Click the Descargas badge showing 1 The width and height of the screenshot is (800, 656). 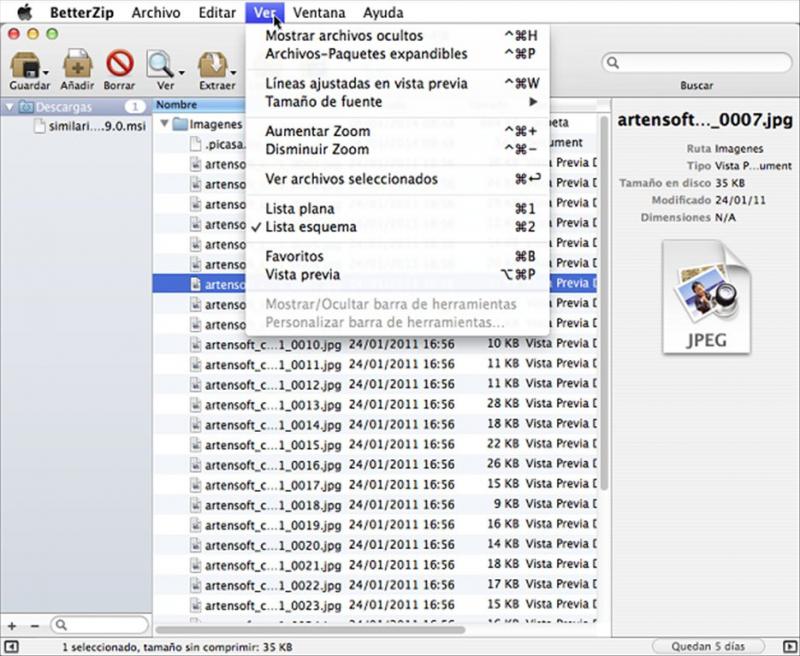pyautogui.click(x=135, y=107)
